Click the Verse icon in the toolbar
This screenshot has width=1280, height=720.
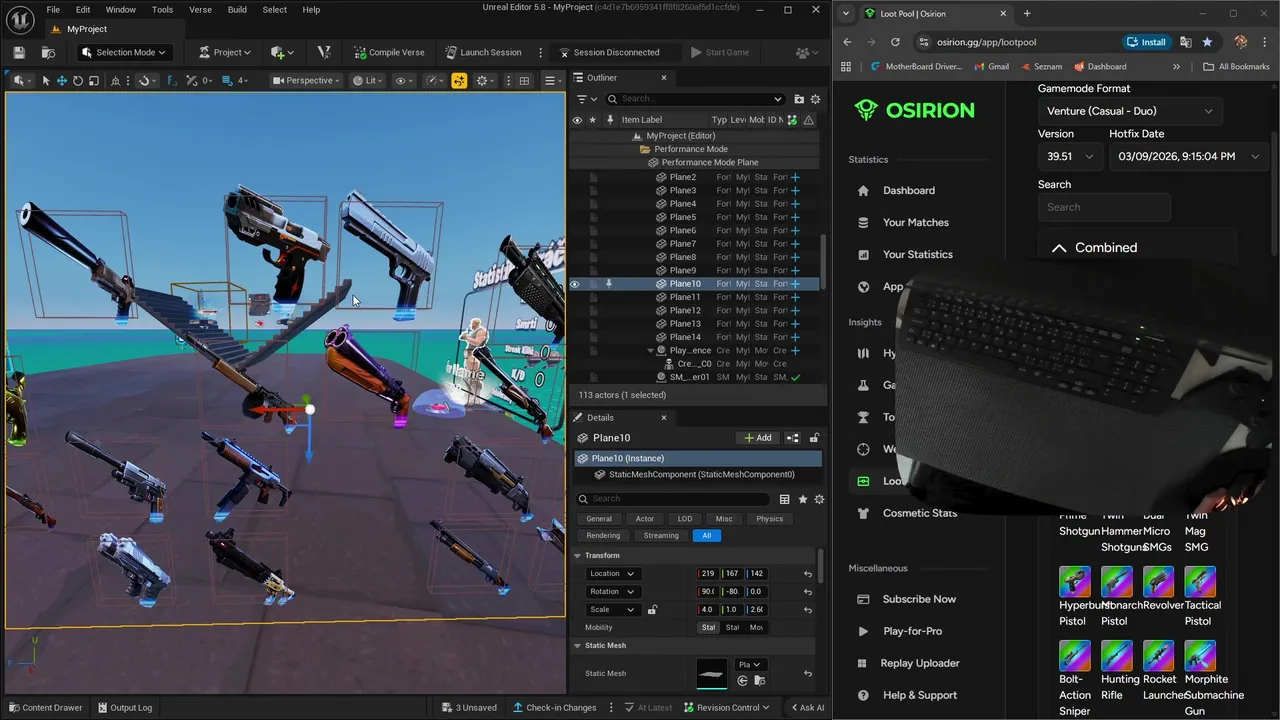(323, 52)
